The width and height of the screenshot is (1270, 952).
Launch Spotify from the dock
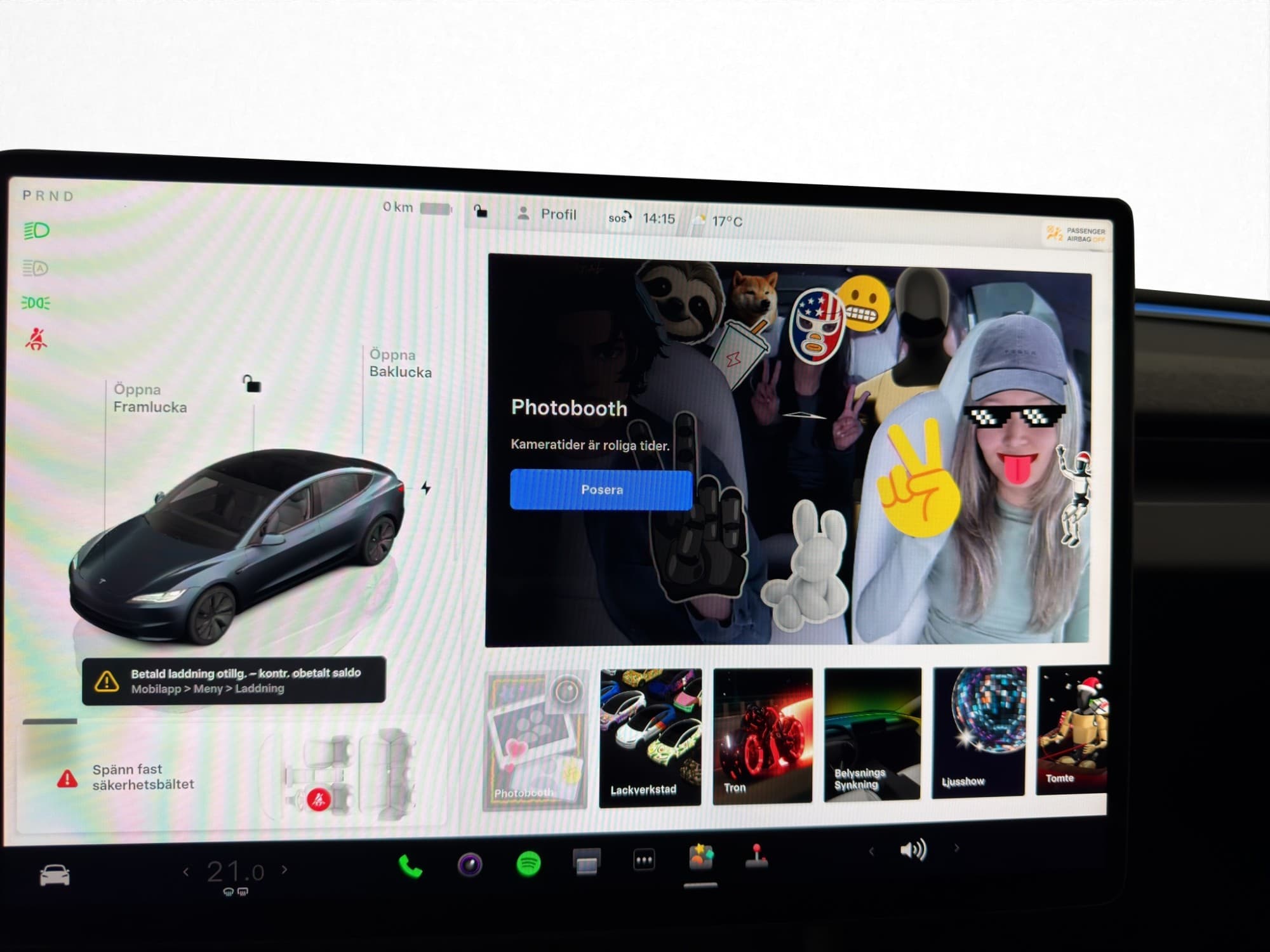pos(528,864)
